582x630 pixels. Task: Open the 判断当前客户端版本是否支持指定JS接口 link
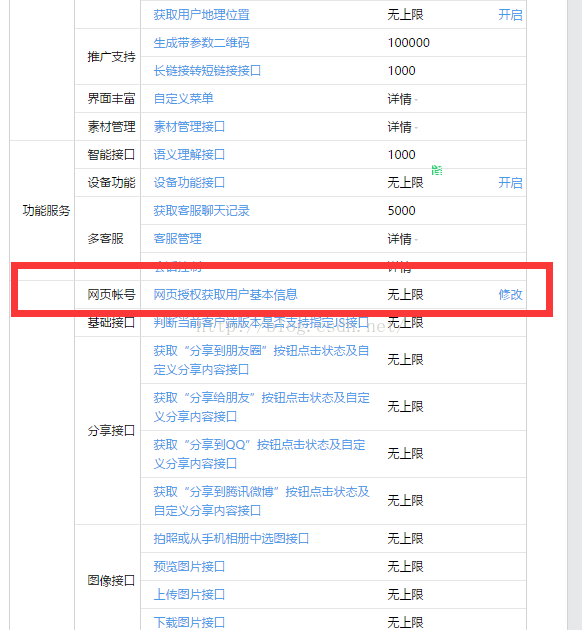[261, 322]
